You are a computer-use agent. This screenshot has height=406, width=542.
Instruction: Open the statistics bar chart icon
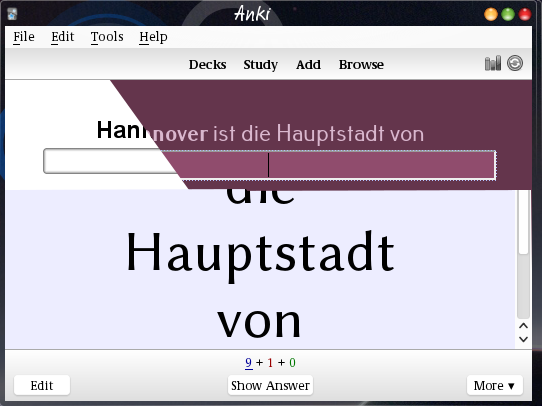pos(493,63)
